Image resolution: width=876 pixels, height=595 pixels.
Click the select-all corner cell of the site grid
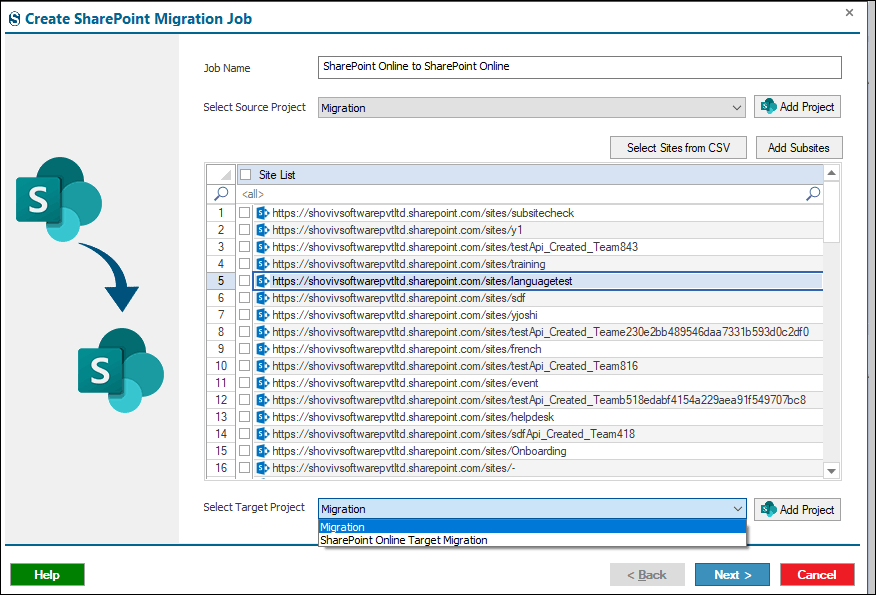click(221, 174)
